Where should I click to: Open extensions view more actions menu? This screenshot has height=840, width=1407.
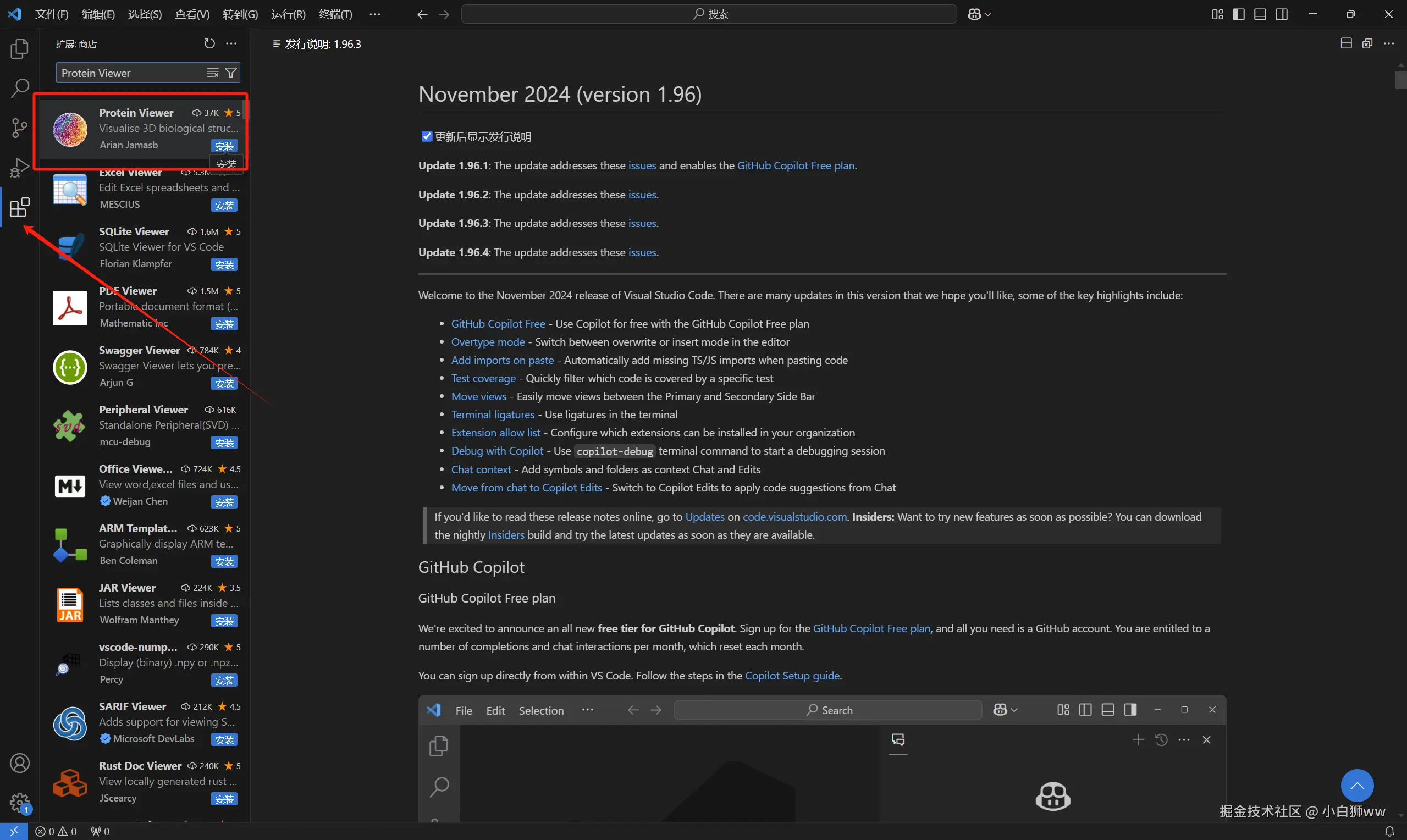click(x=231, y=43)
